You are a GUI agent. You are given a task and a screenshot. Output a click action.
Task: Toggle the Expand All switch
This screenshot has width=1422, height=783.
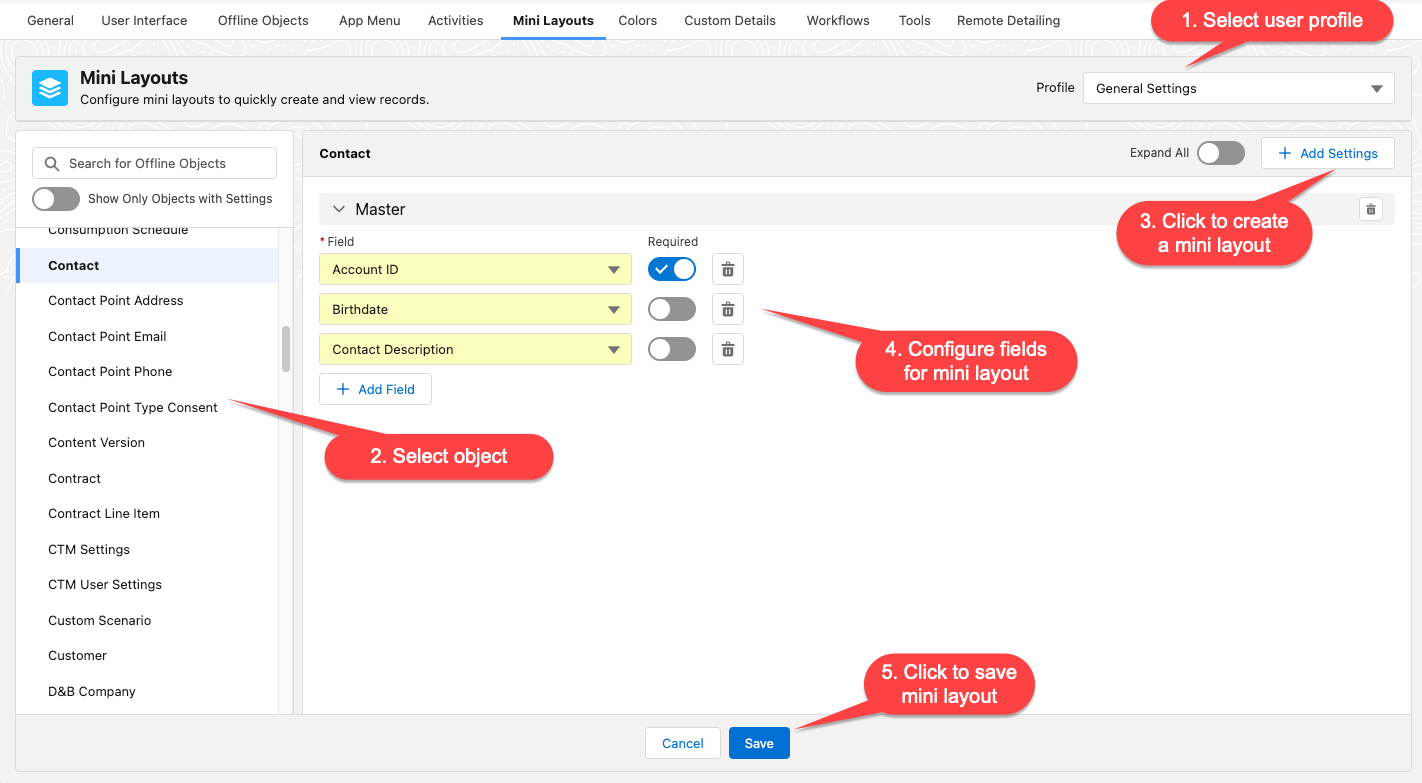pyautogui.click(x=1220, y=153)
